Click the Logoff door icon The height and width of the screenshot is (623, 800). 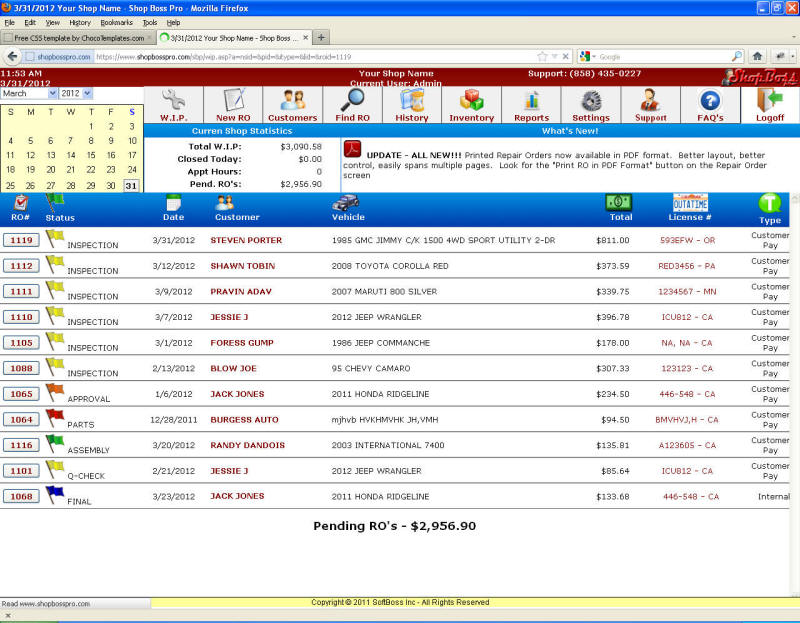(769, 100)
